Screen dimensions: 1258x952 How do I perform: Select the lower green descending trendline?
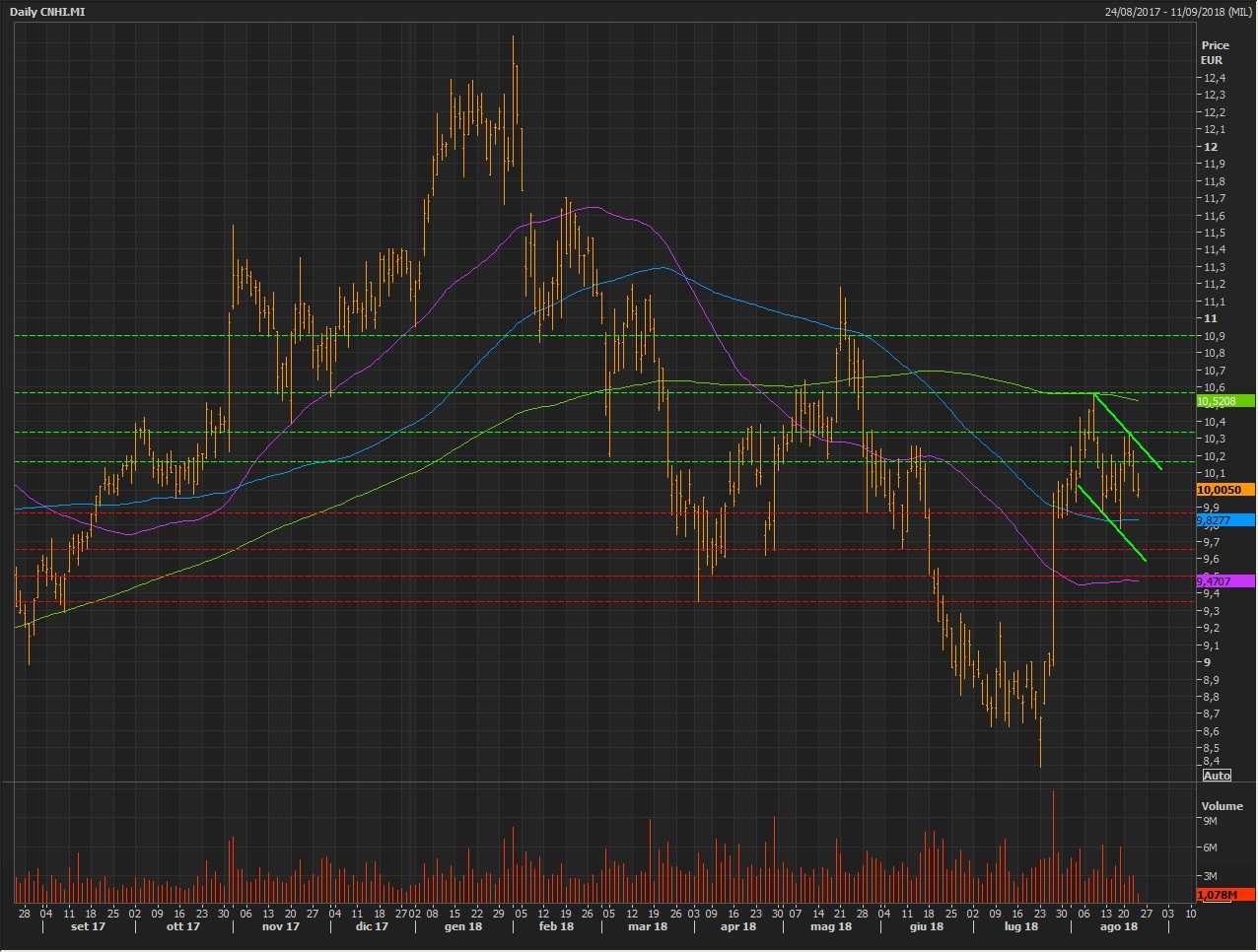tap(1112, 522)
